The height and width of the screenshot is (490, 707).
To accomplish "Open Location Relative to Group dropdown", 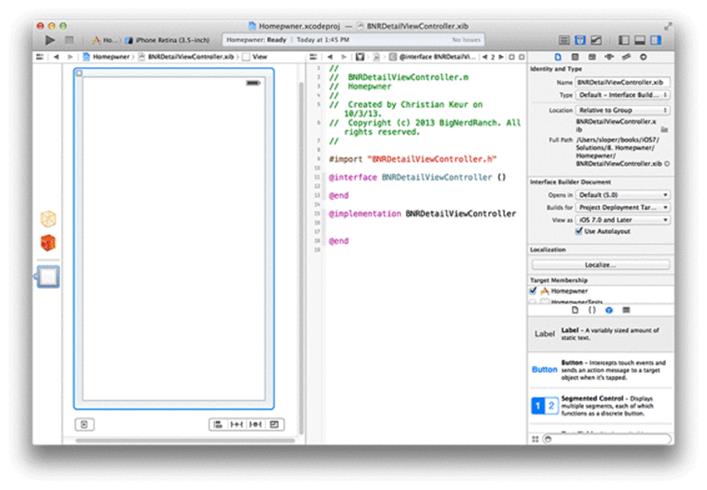I will coord(622,110).
